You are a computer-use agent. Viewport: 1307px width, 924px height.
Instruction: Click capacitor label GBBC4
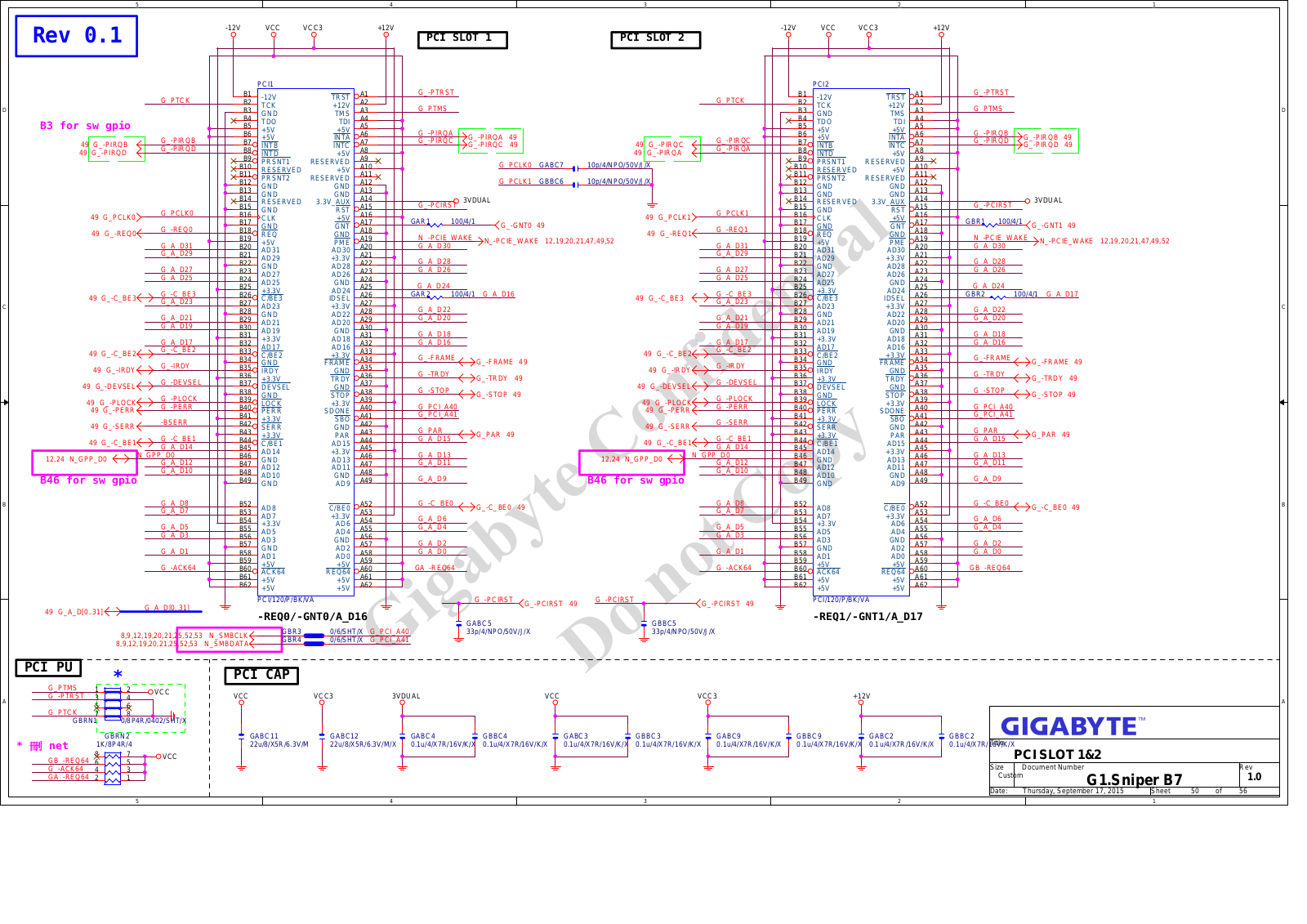[495, 736]
